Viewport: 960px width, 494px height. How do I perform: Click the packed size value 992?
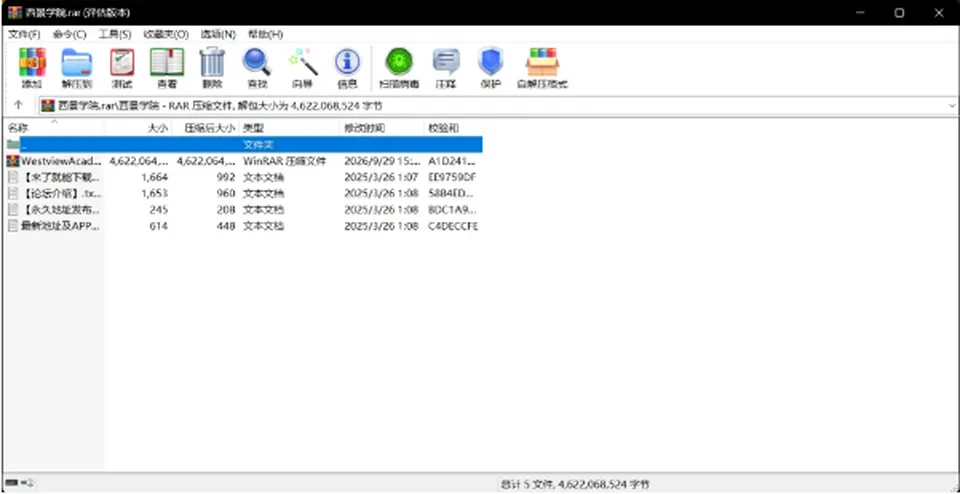click(225, 178)
